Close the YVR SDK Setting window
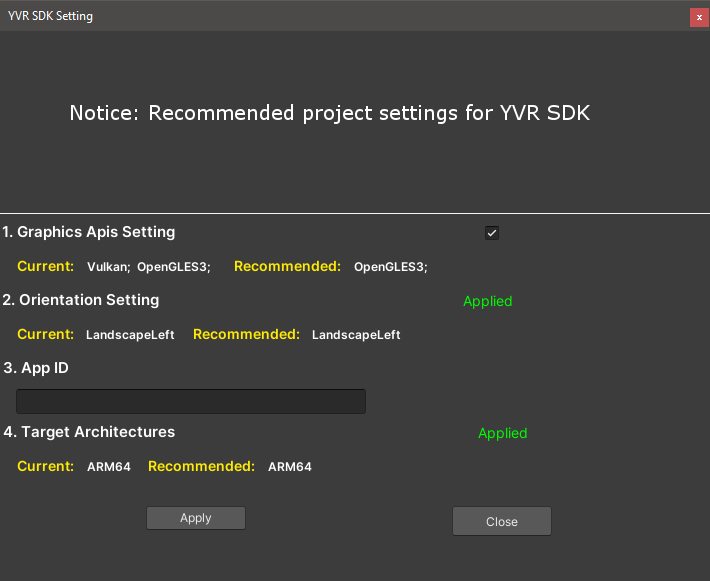 tap(699, 17)
